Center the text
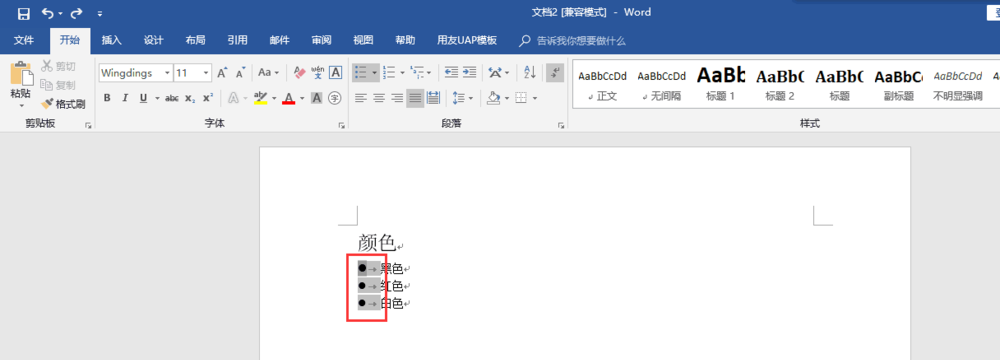1000x360 pixels. (379, 98)
